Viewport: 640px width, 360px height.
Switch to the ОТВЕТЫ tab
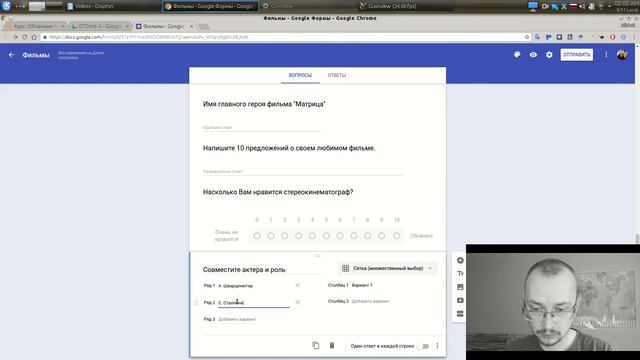pos(337,76)
